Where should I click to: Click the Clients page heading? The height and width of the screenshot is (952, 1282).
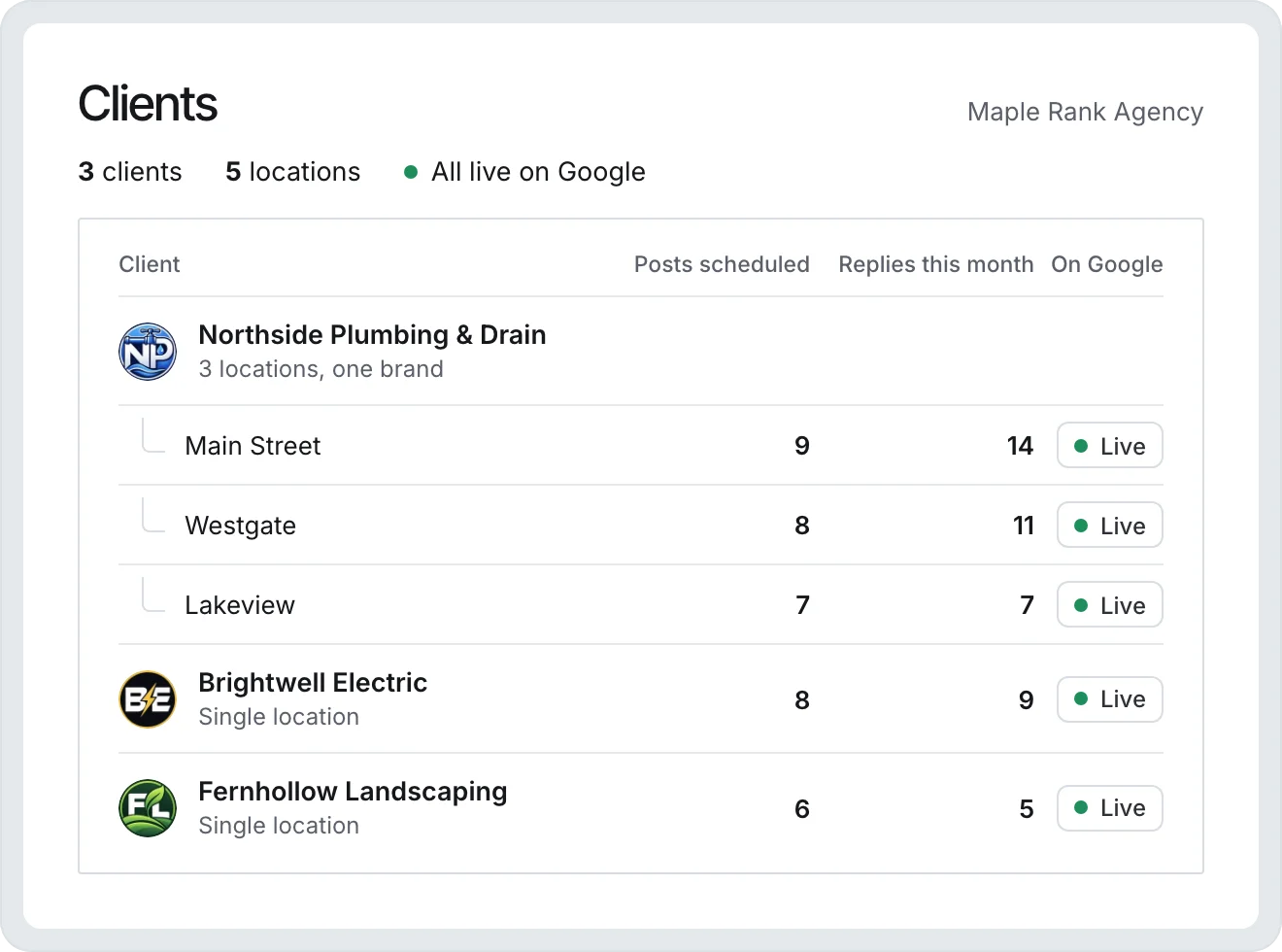(148, 104)
